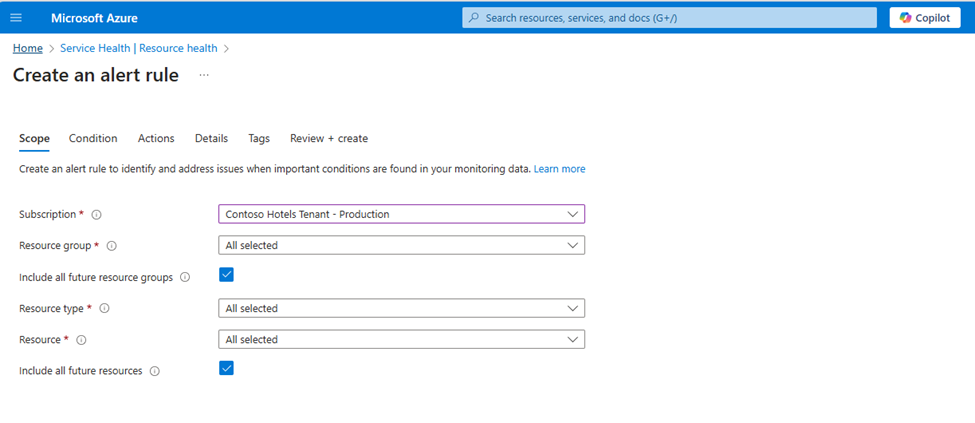Click info icon next to Subscription

pos(97,214)
